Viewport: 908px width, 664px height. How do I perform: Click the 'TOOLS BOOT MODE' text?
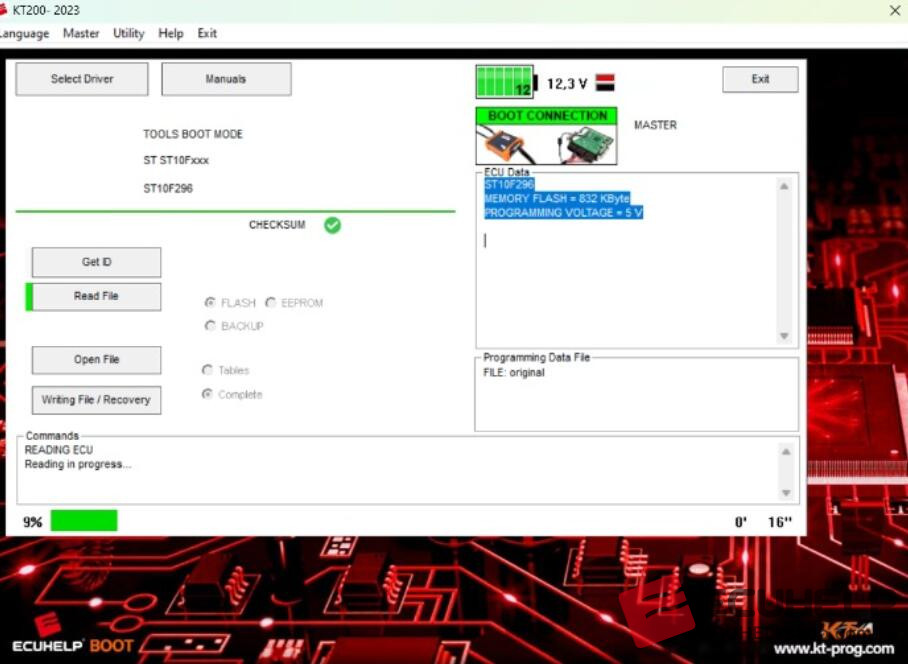[x=193, y=134]
